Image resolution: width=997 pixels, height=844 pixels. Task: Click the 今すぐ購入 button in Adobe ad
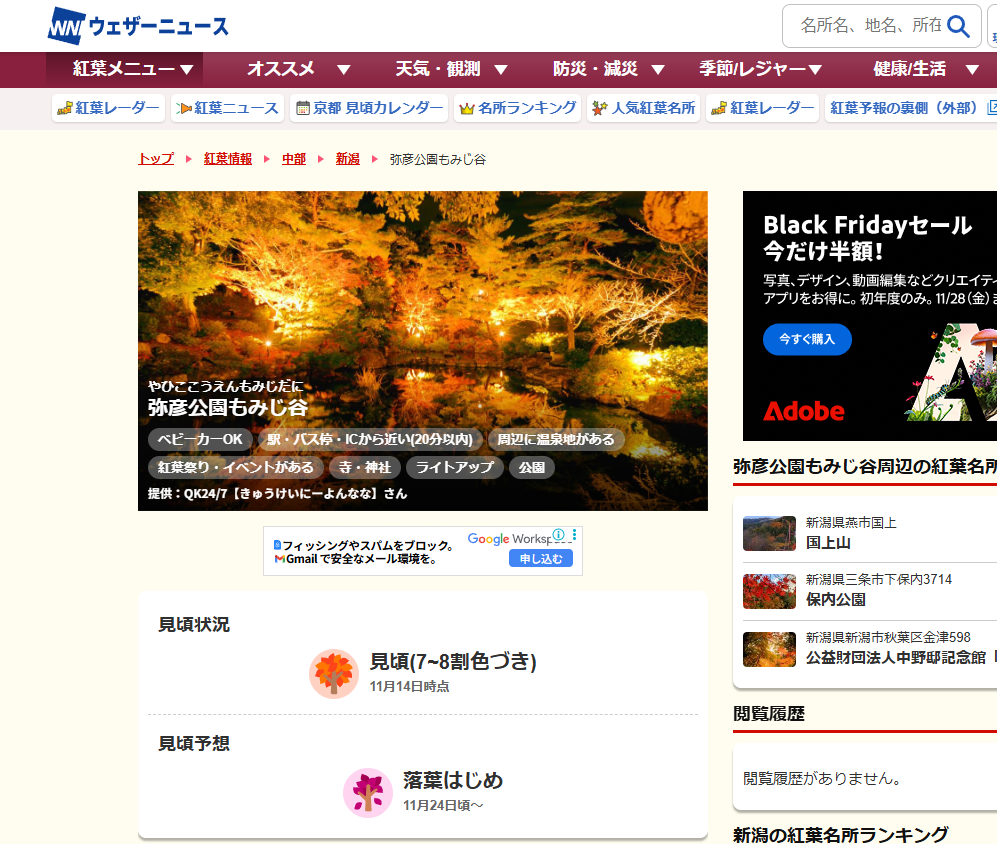pos(807,340)
